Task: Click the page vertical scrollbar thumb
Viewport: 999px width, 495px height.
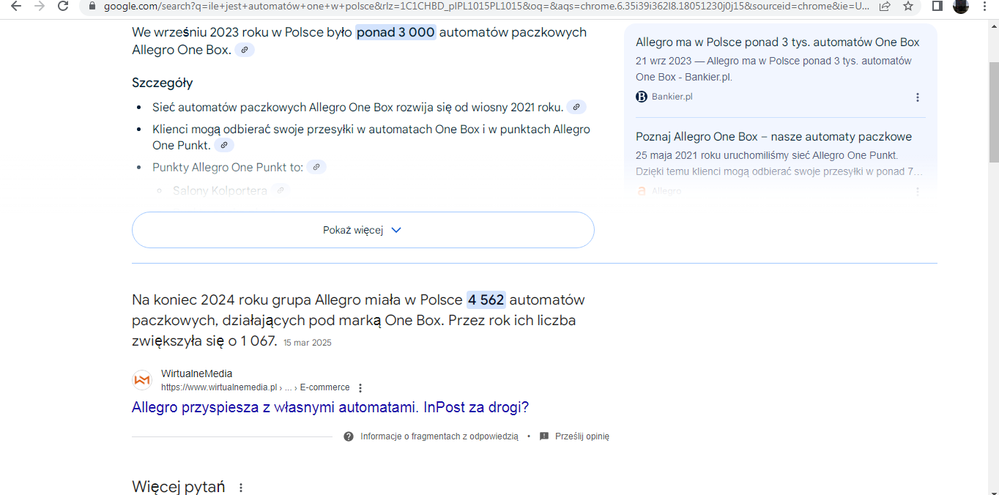Action: (993, 113)
